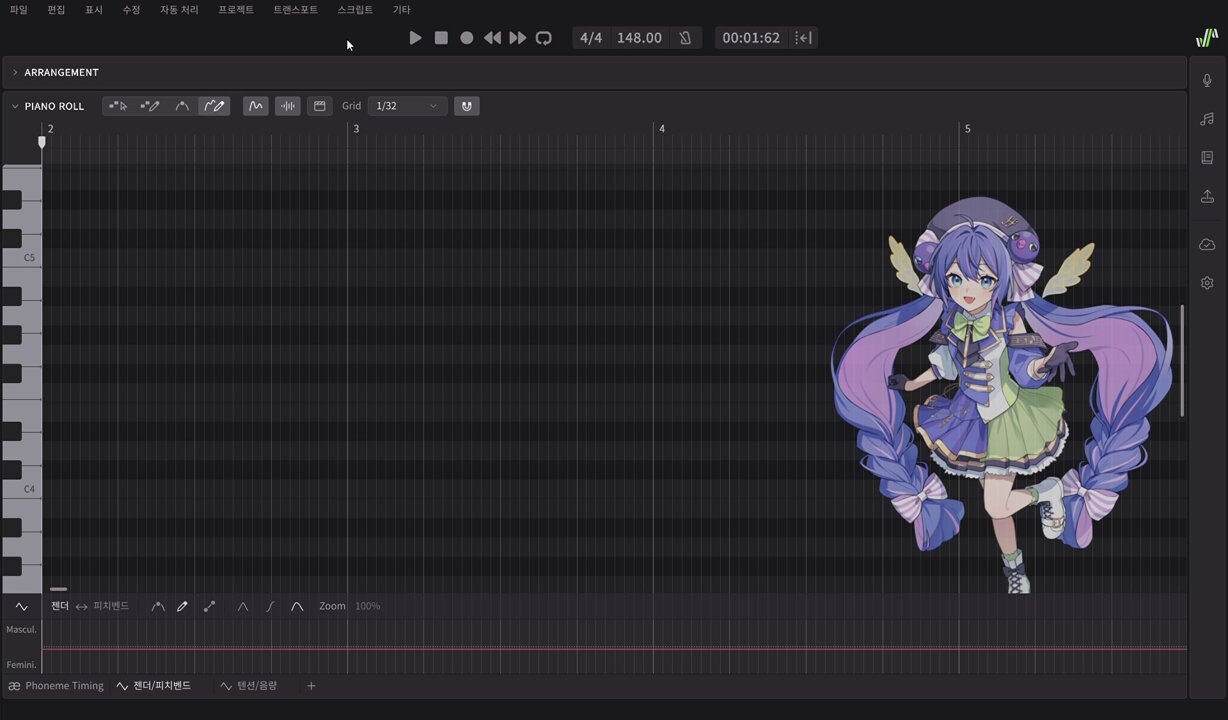Image resolution: width=1228 pixels, height=720 pixels.
Task: Open the music note properties panel
Action: pyautogui.click(x=1207, y=119)
